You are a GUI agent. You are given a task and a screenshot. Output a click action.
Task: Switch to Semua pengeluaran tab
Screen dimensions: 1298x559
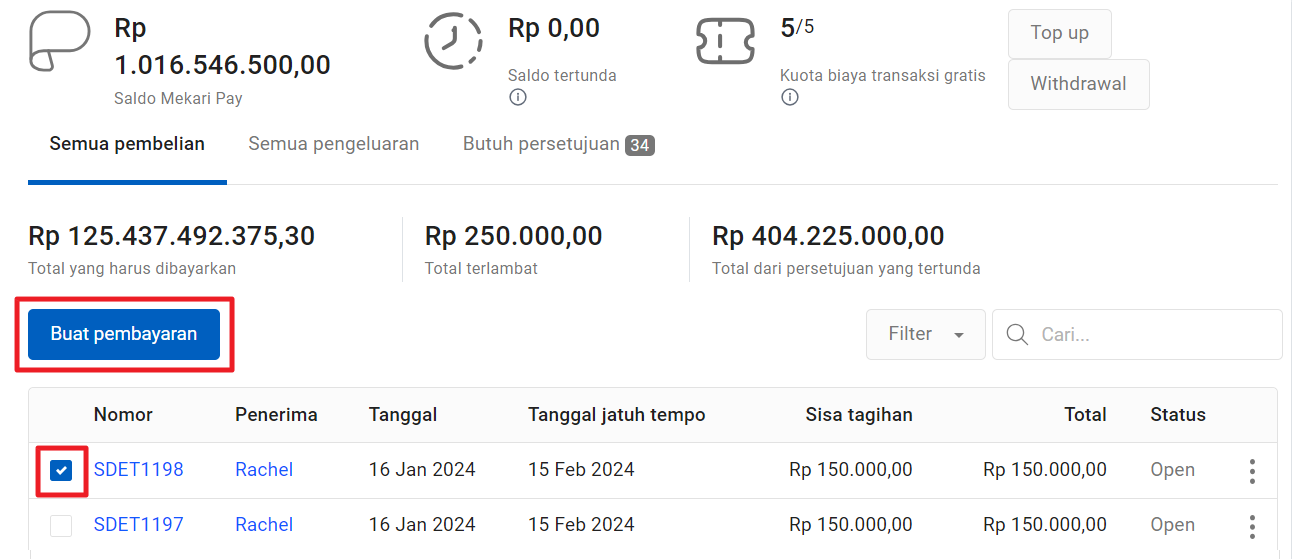coord(334,144)
